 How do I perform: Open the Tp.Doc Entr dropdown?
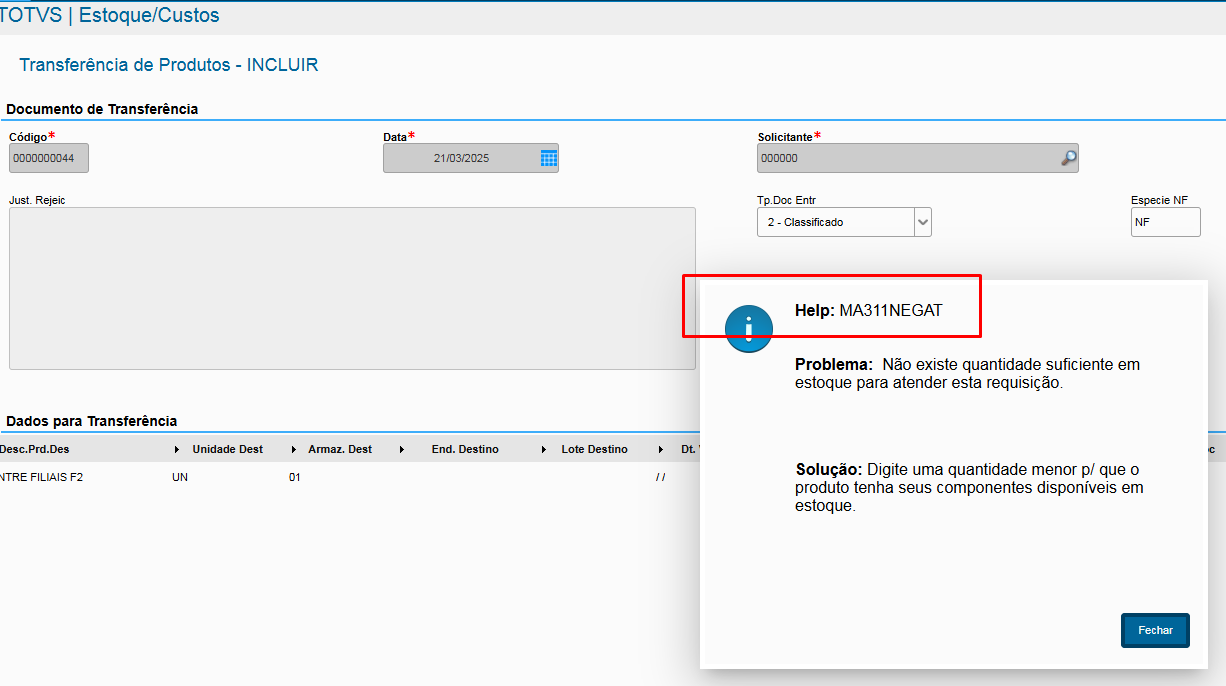[x=923, y=222]
